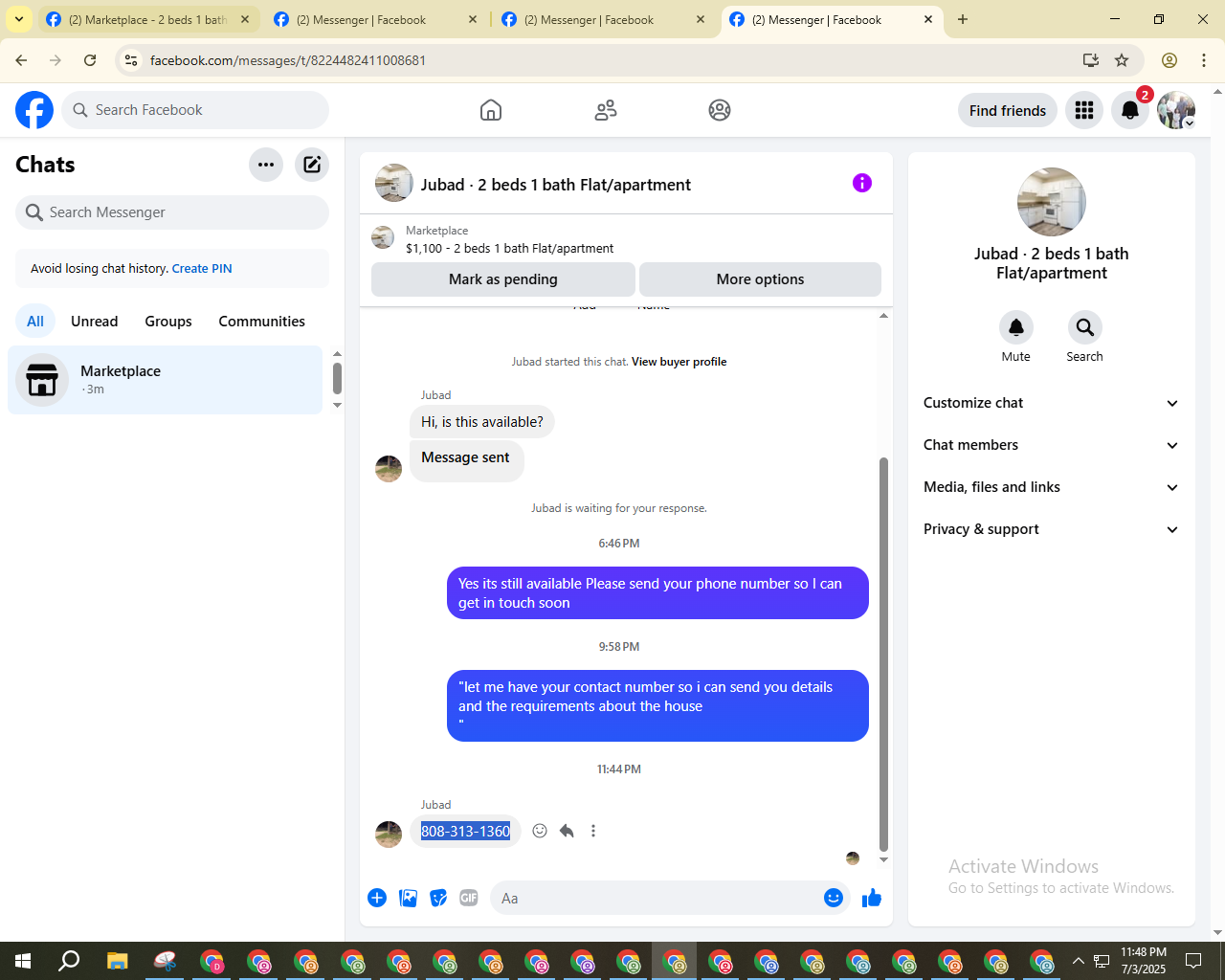
Task: Choose a GIF in composer
Action: click(x=469, y=898)
